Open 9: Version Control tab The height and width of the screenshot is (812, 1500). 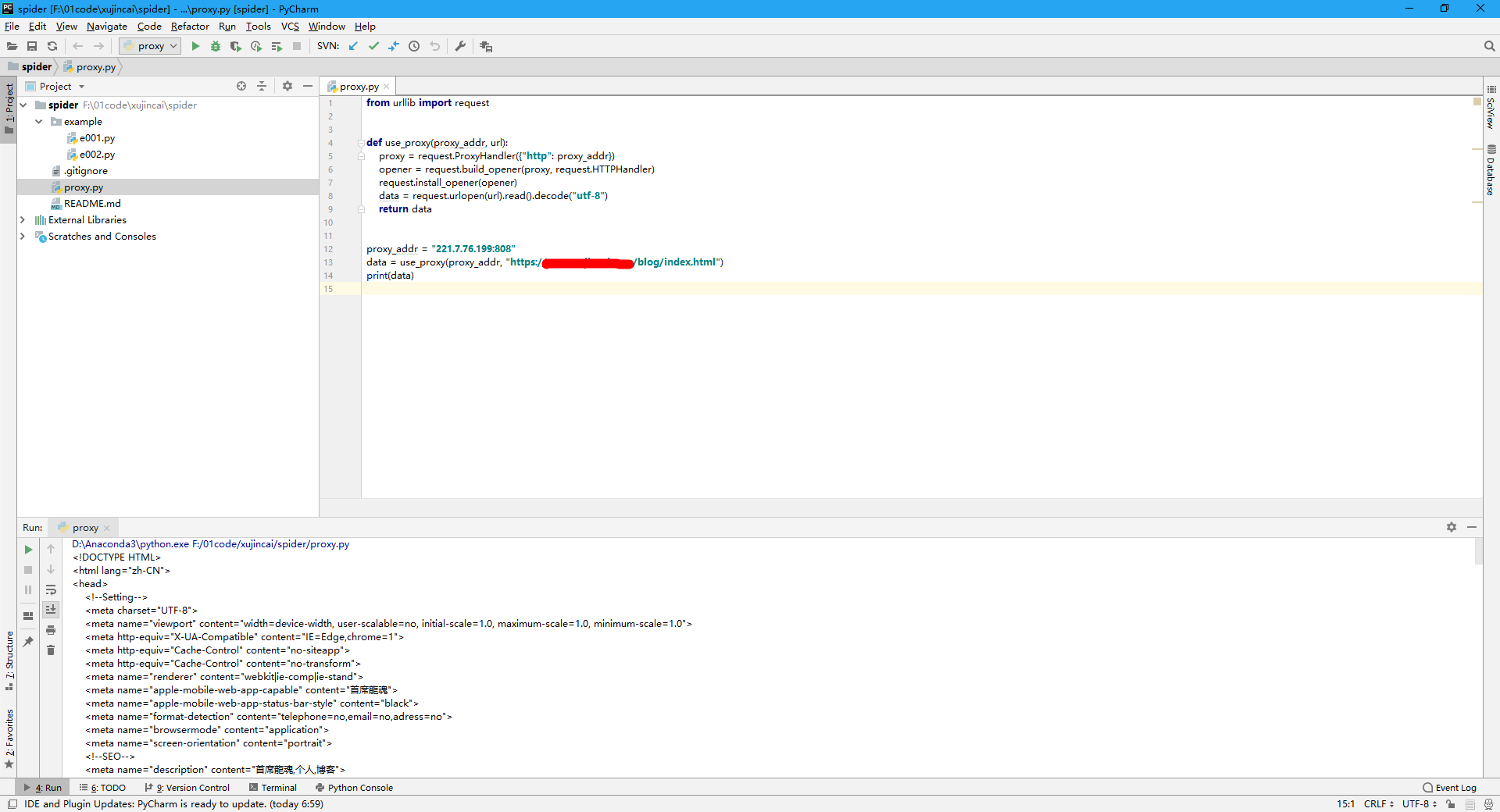point(187,787)
